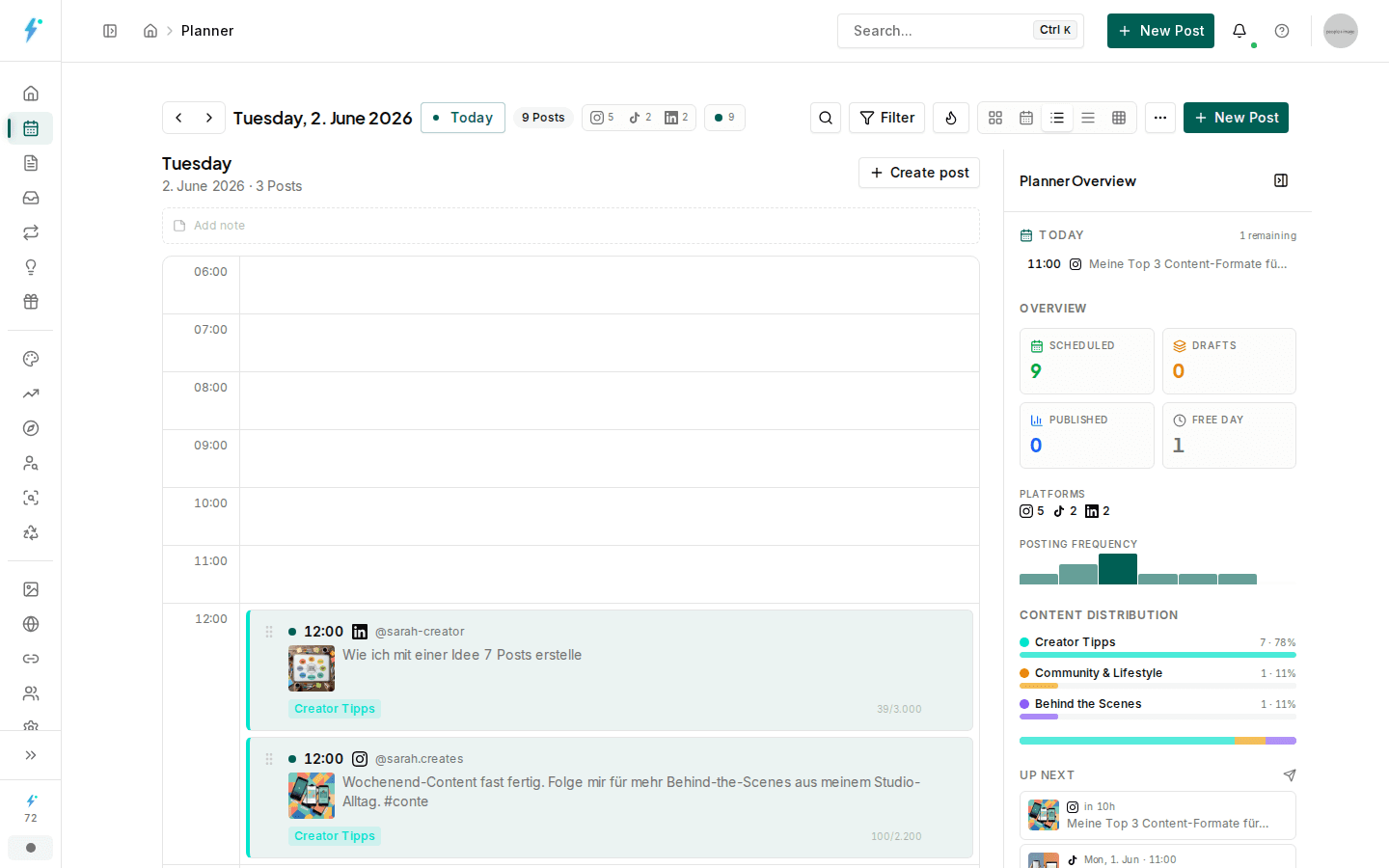Open the link chain sidebar icon
Image resolution: width=1389 pixels, height=868 pixels.
coord(31,659)
